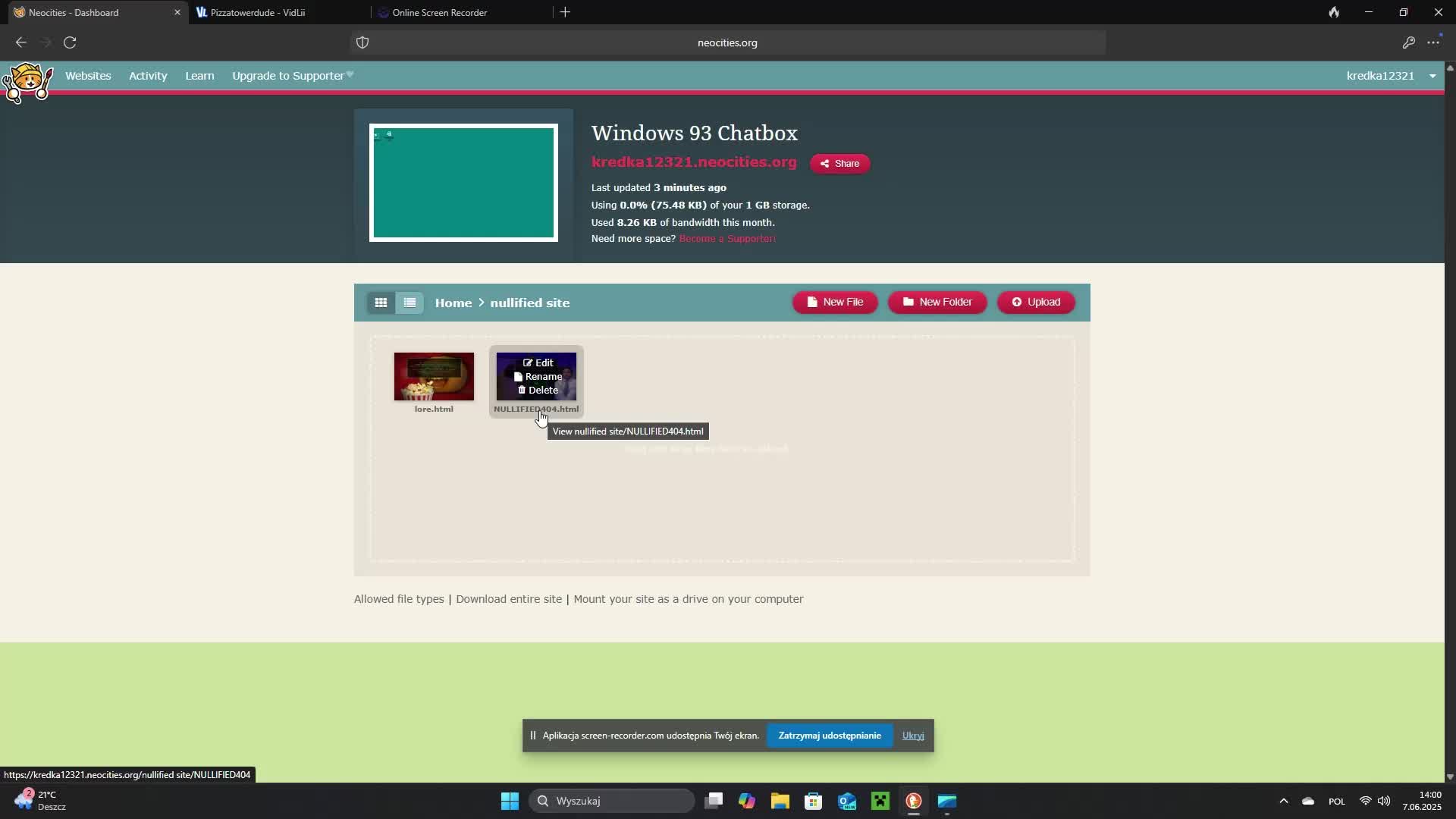Image resolution: width=1456 pixels, height=819 pixels.
Task: Open the weather widget 21°C Deszcz
Action: 40,801
